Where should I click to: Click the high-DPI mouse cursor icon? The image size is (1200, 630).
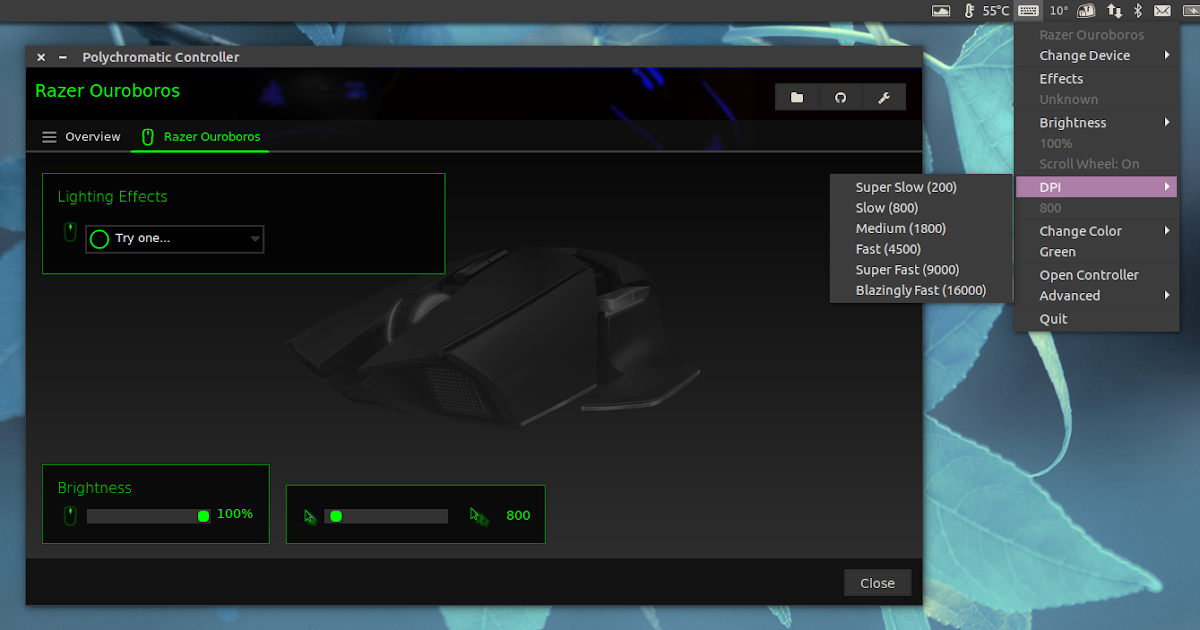(x=477, y=515)
